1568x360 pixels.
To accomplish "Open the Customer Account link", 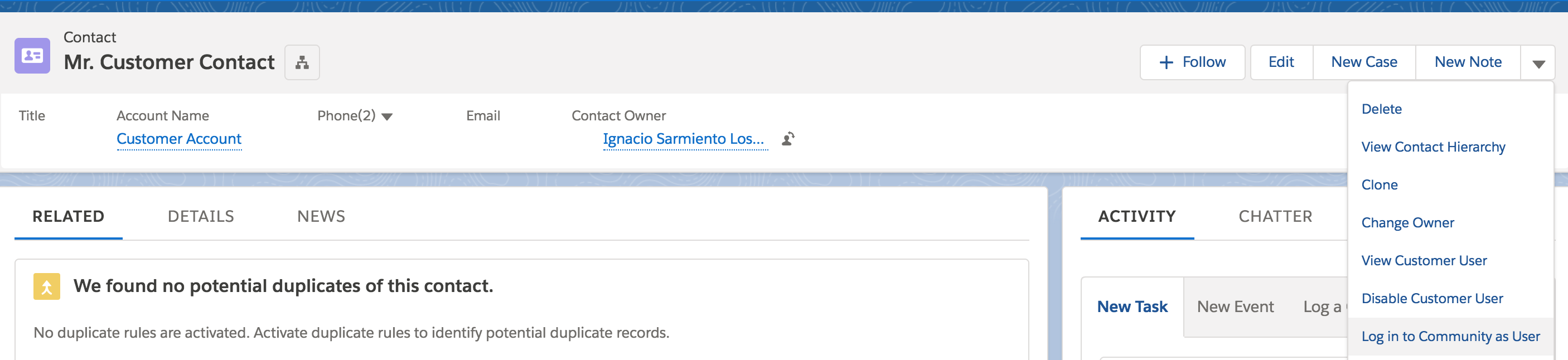I will [179, 139].
